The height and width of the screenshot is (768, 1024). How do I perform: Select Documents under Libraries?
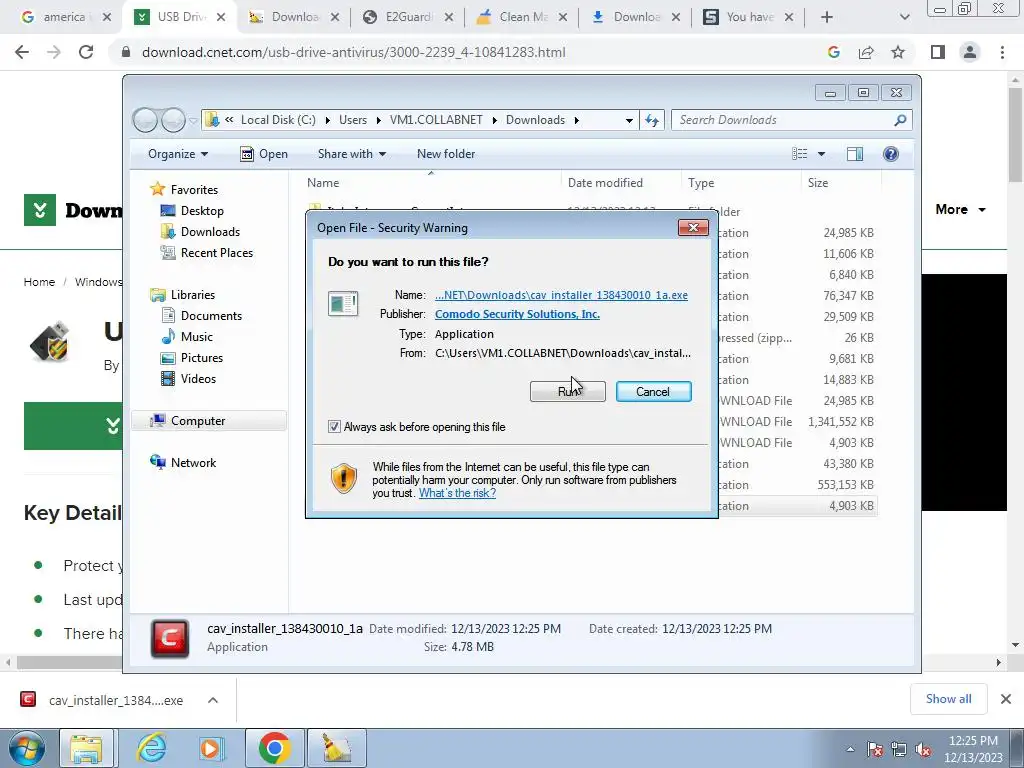pos(211,316)
